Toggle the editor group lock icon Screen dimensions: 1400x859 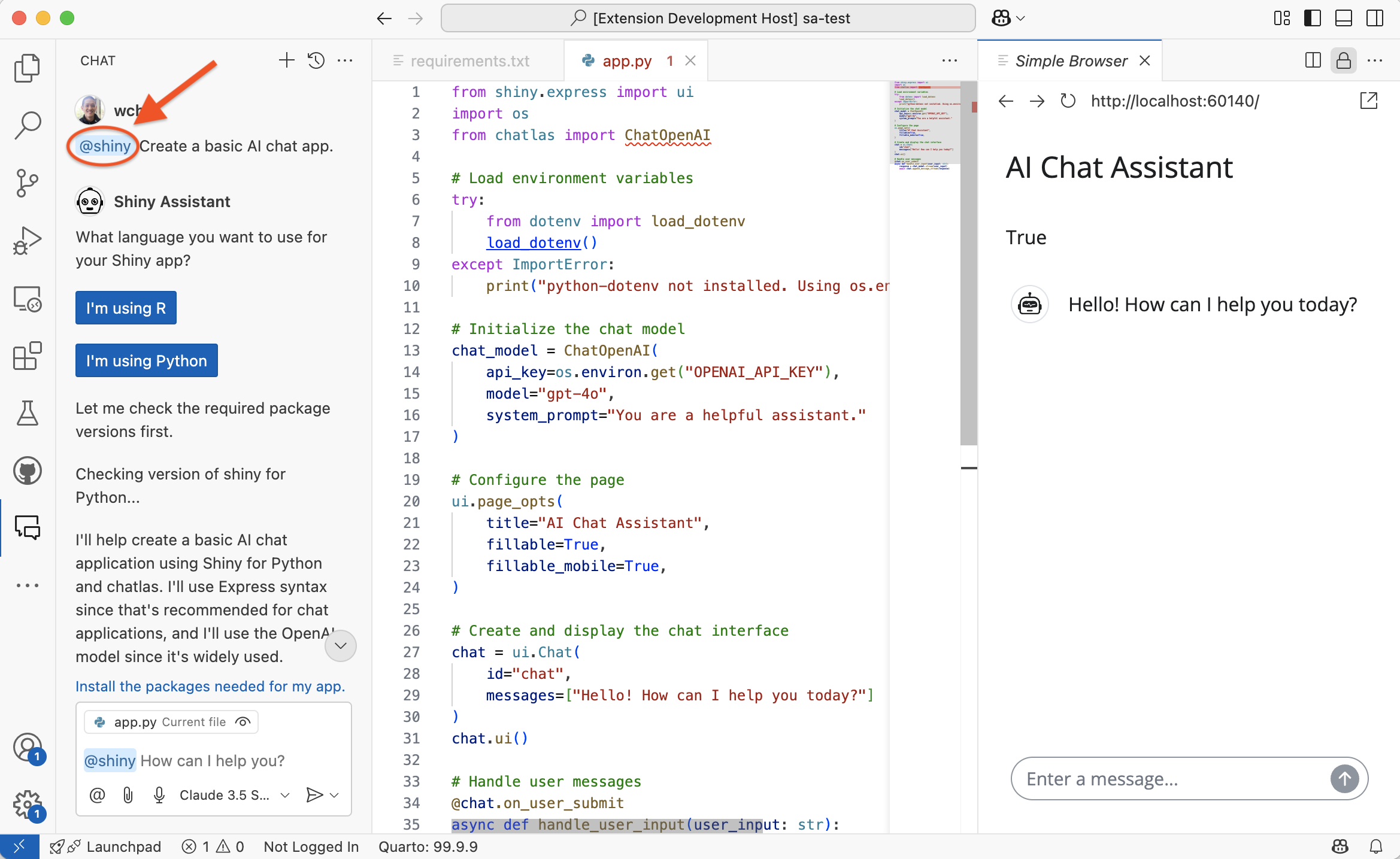[1343, 60]
